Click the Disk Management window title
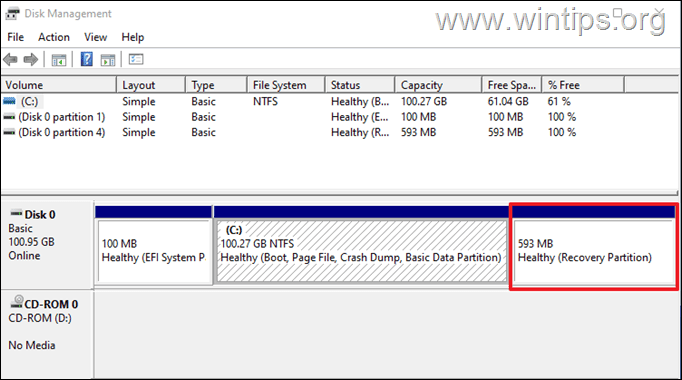The width and height of the screenshot is (682, 380). click(68, 14)
